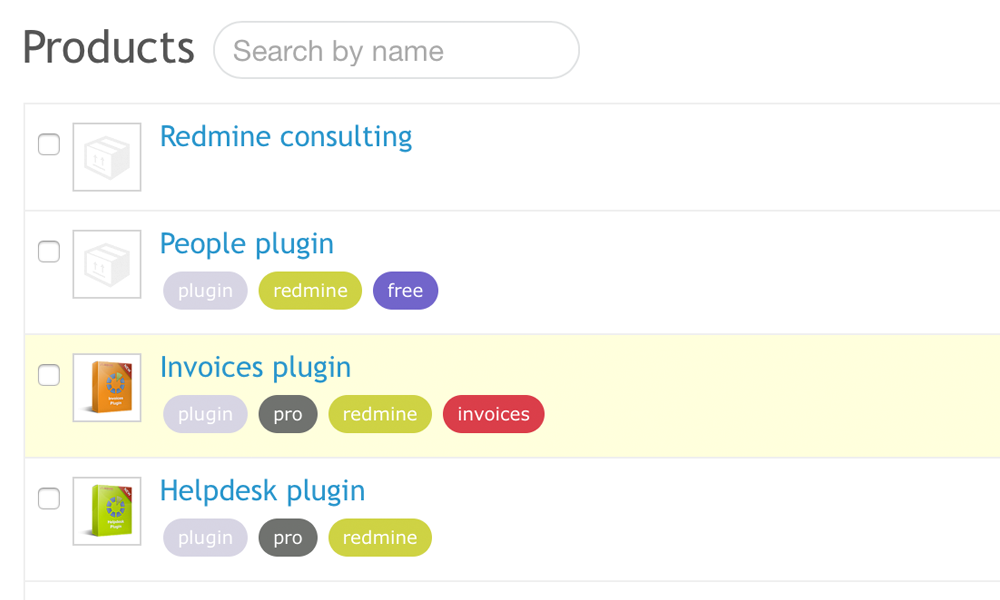Click the orange Invoices plugin product image
The height and width of the screenshot is (600, 1000).
coord(107,388)
